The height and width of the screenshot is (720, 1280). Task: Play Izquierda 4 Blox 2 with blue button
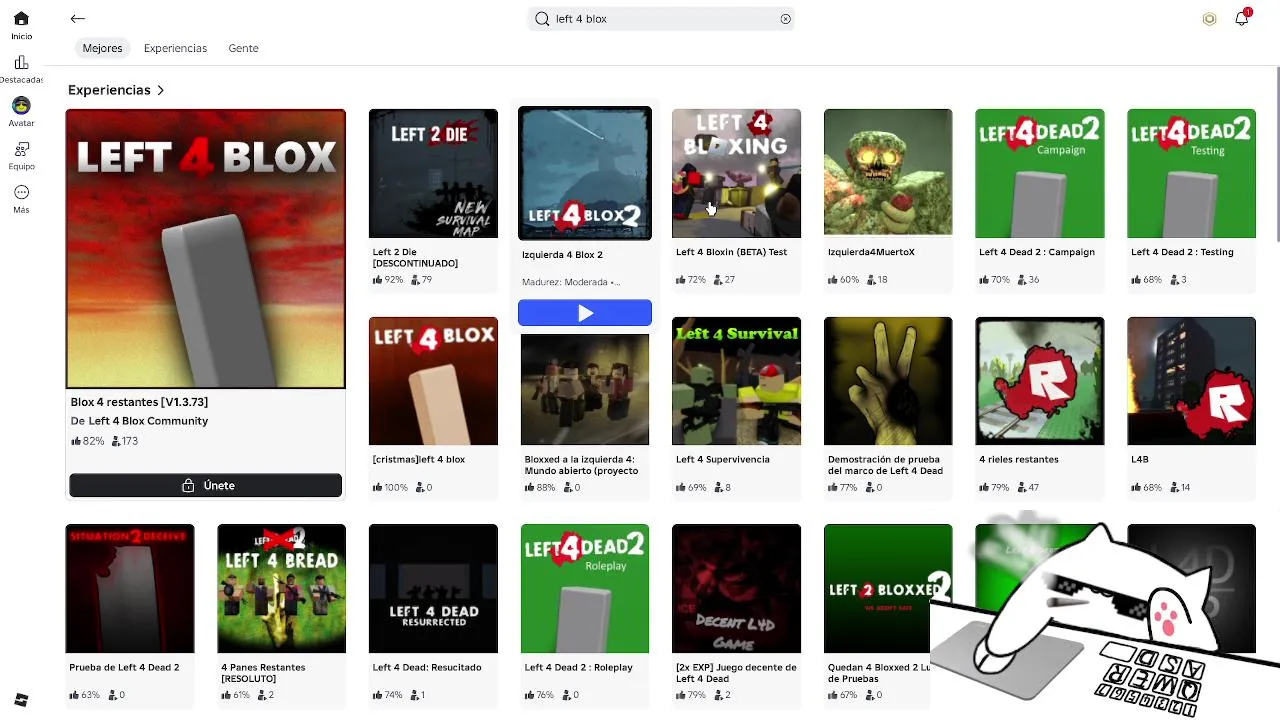[x=584, y=313]
